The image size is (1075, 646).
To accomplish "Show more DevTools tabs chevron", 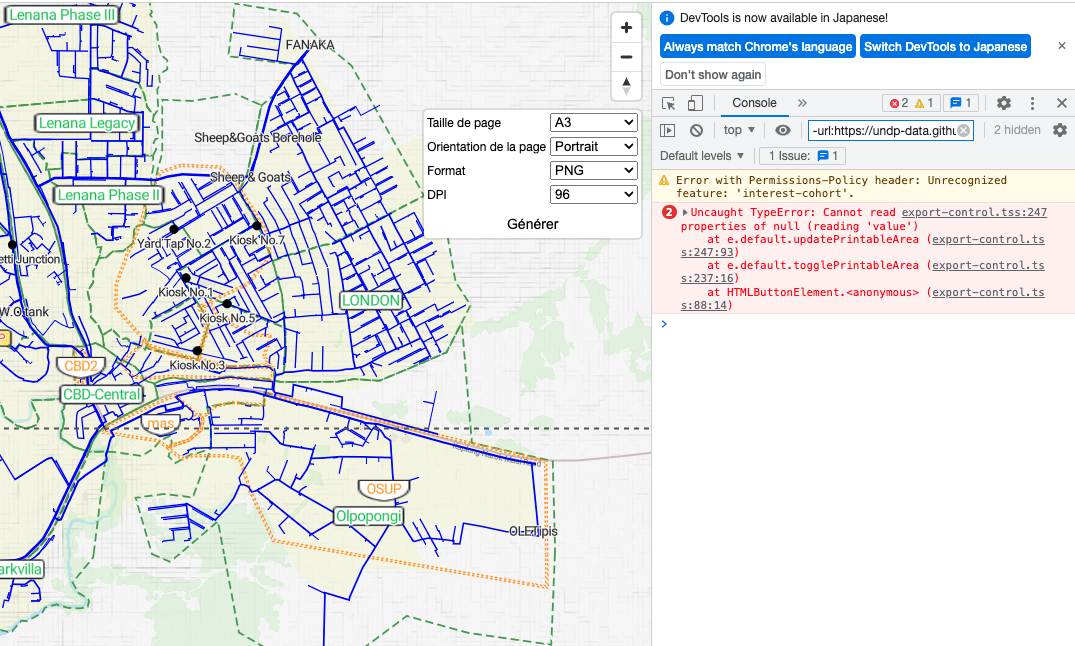I will [802, 103].
